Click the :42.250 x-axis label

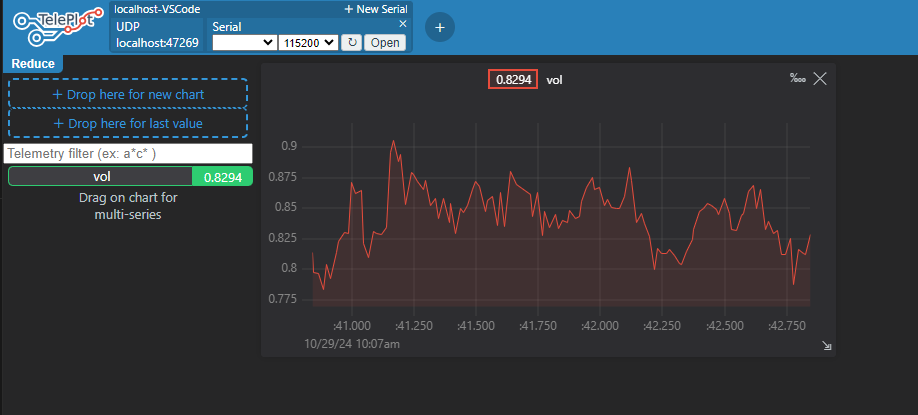tap(663, 326)
